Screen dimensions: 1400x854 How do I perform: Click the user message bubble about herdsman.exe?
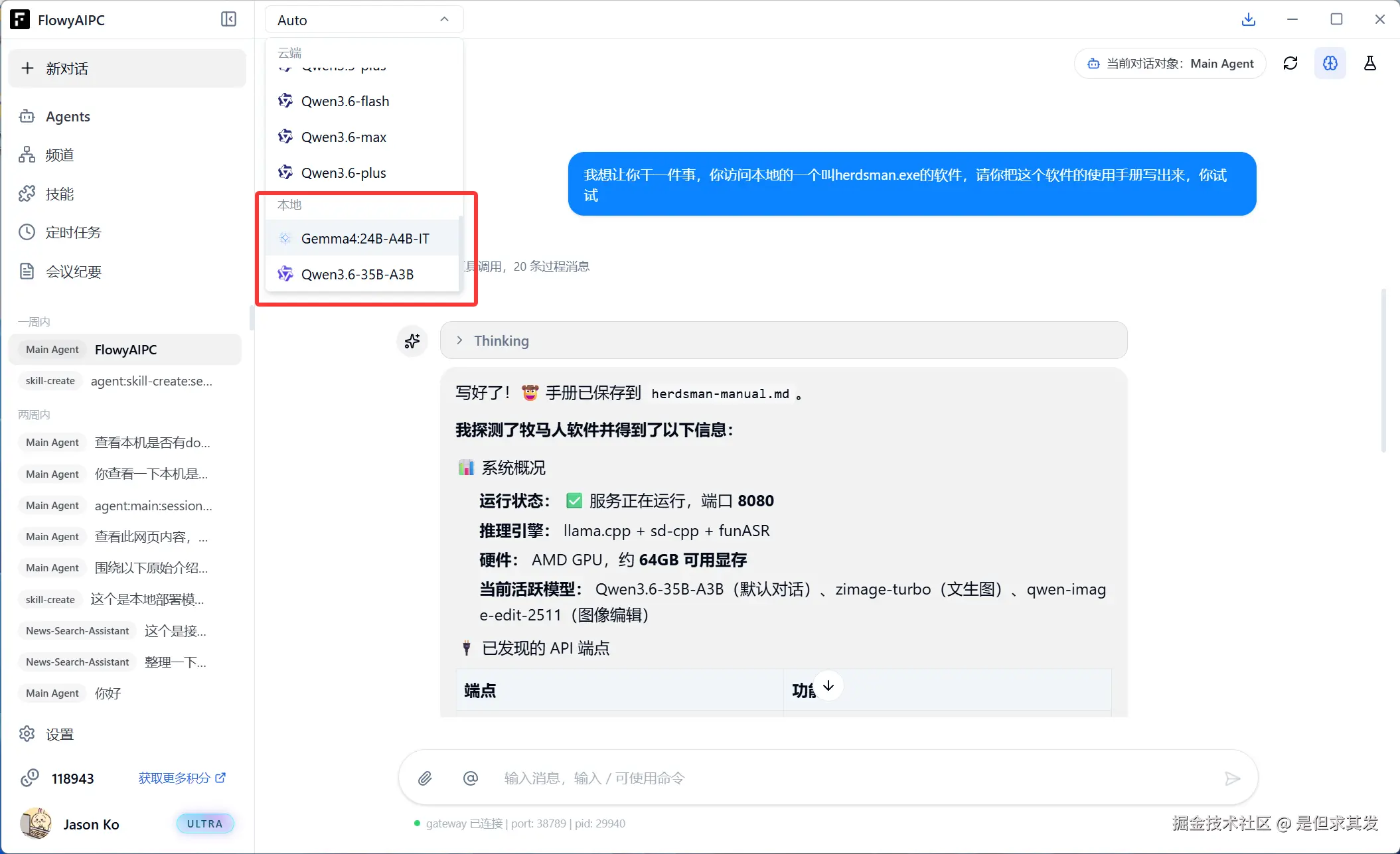[x=911, y=184]
